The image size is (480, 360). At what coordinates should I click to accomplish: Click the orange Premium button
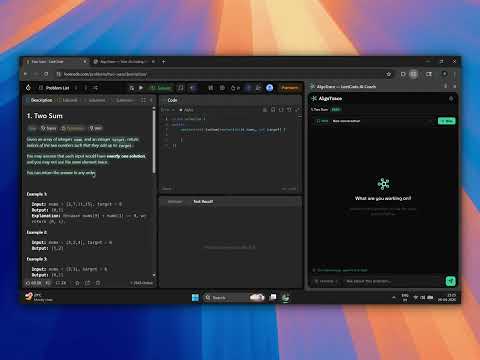pyautogui.click(x=289, y=88)
